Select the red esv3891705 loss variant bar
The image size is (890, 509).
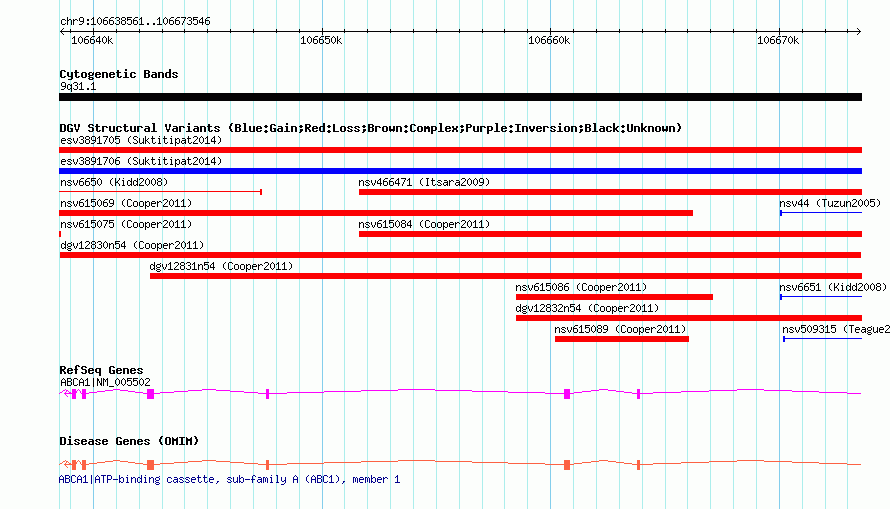(460, 150)
